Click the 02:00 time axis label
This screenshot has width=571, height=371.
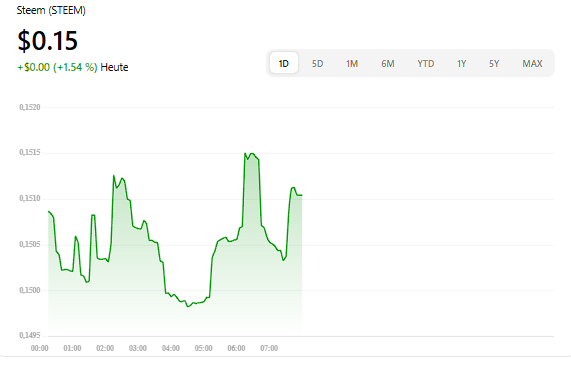tap(105, 348)
